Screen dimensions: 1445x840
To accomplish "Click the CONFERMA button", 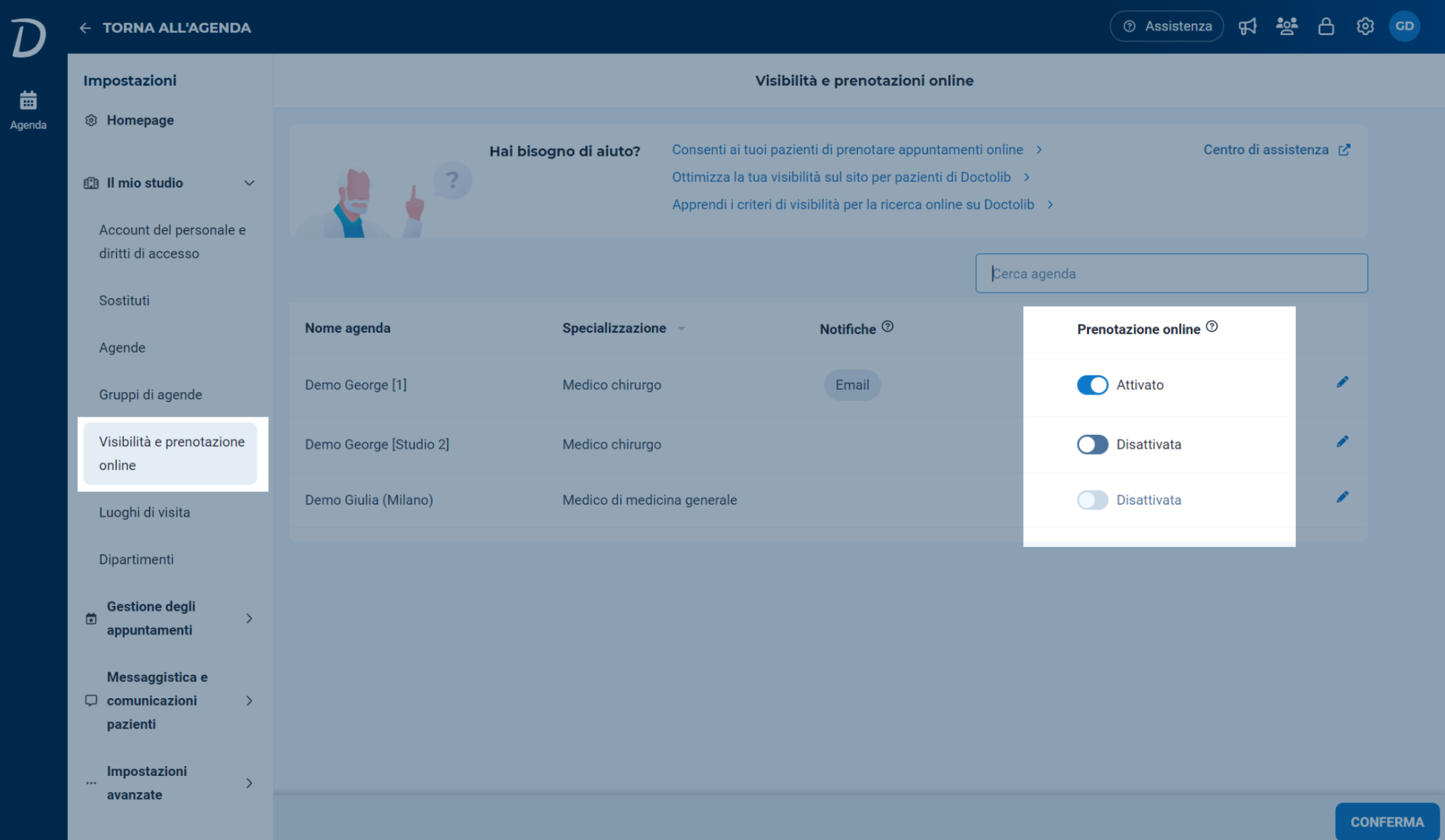I will [1387, 822].
